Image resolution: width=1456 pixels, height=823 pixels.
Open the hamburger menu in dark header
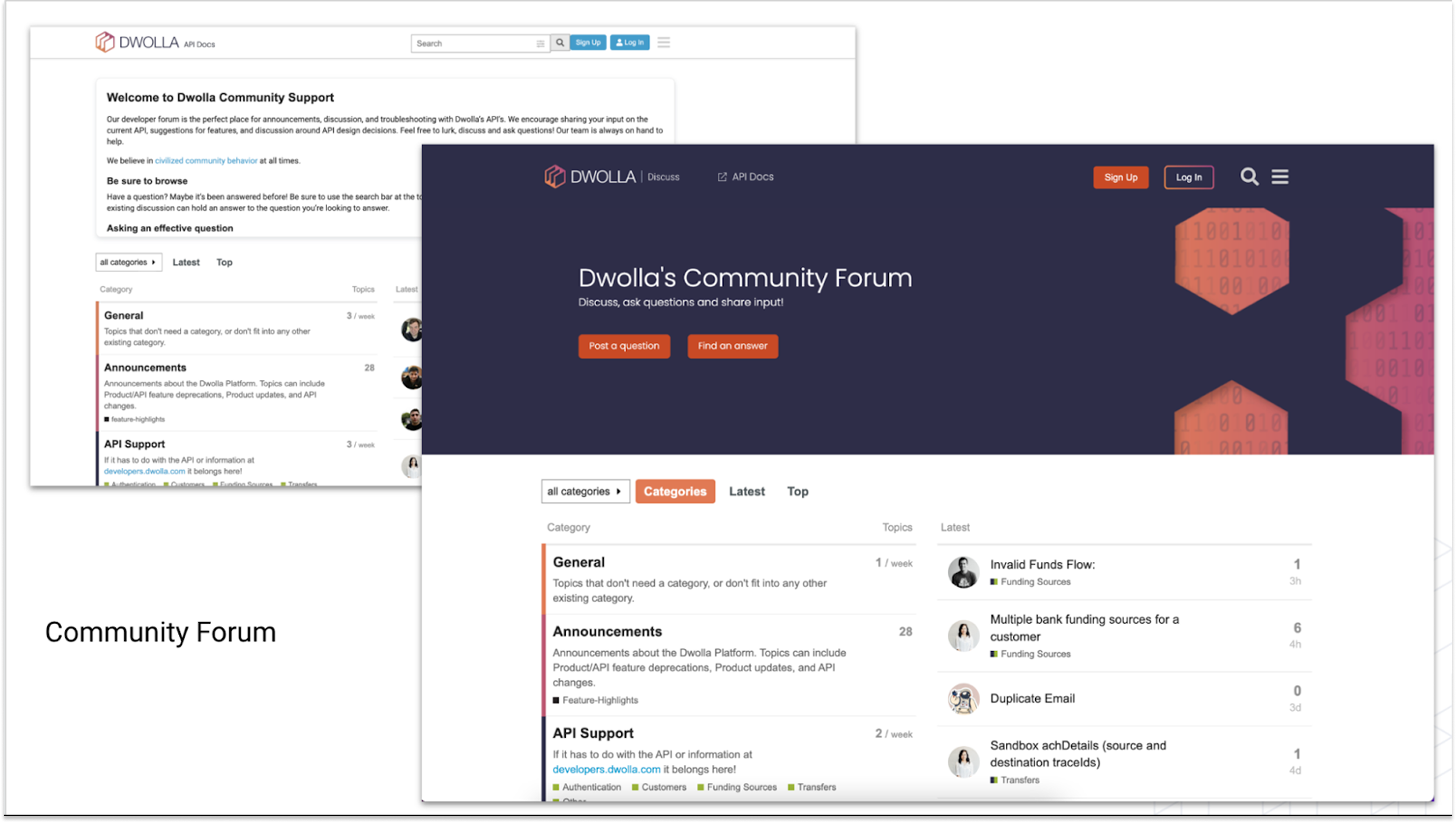pos(1280,177)
